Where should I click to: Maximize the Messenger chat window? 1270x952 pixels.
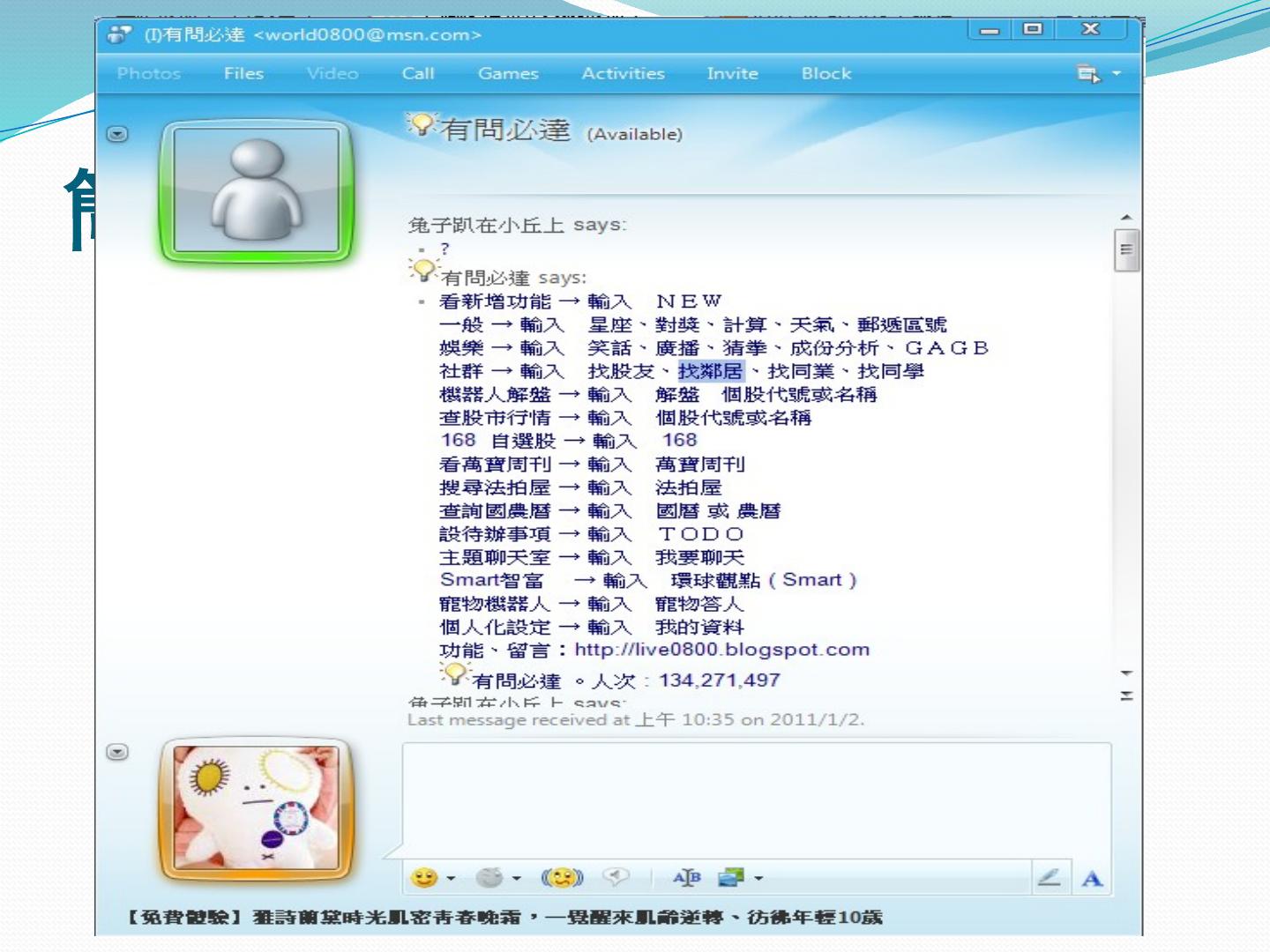click(1032, 30)
